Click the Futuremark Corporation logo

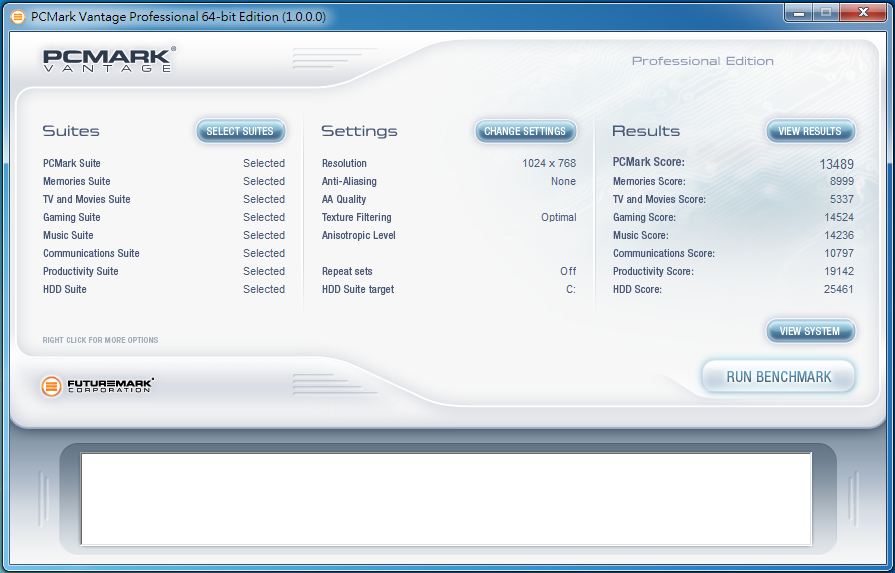tap(98, 385)
